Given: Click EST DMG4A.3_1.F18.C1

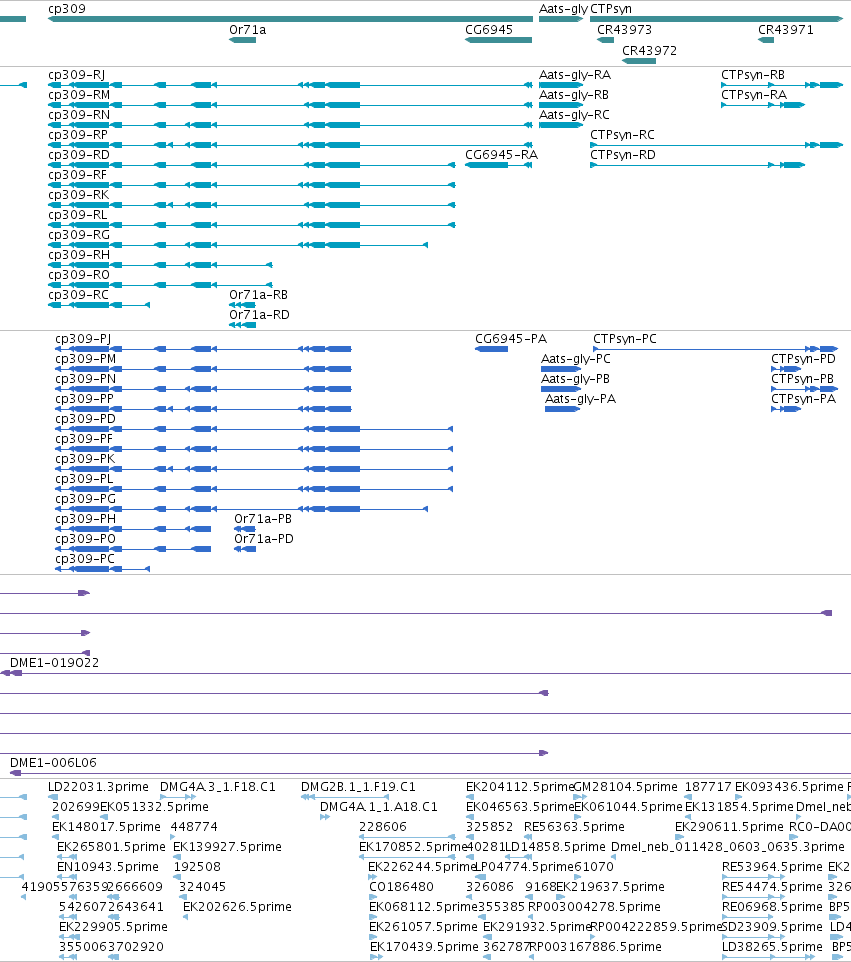Looking at the screenshot, I should pos(218,787).
